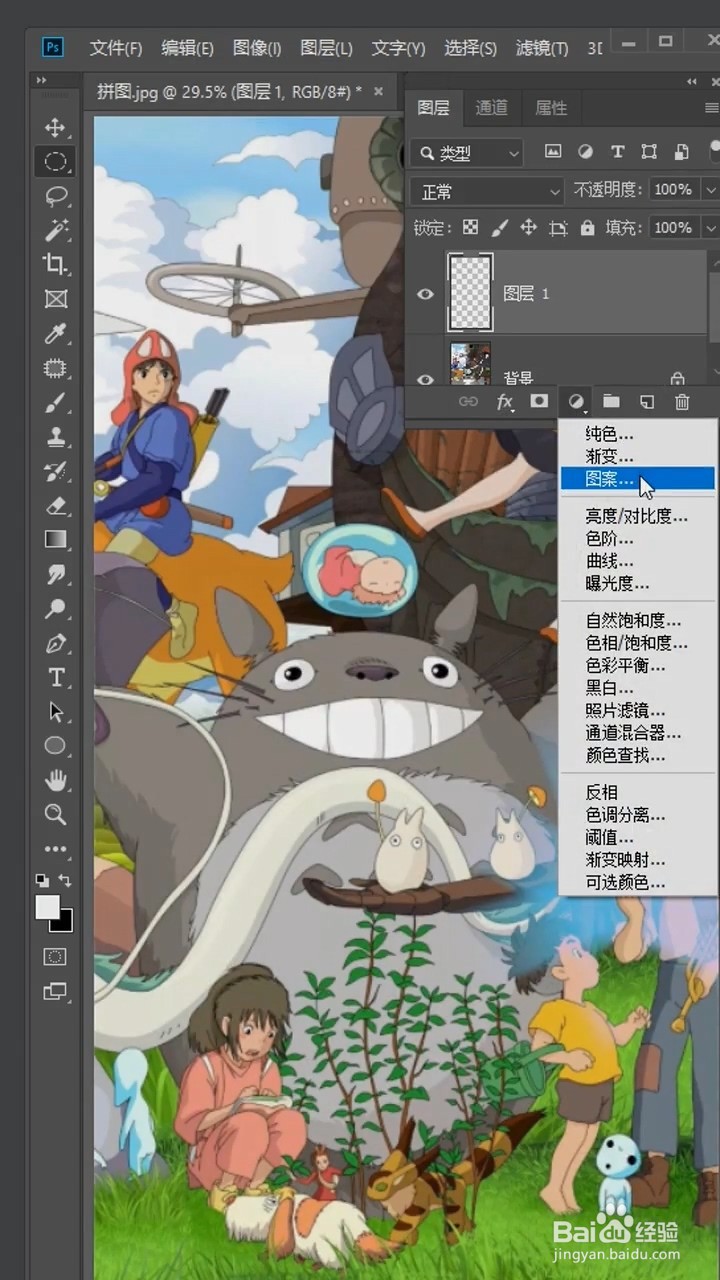Switch to the 通道 tab

coord(491,108)
